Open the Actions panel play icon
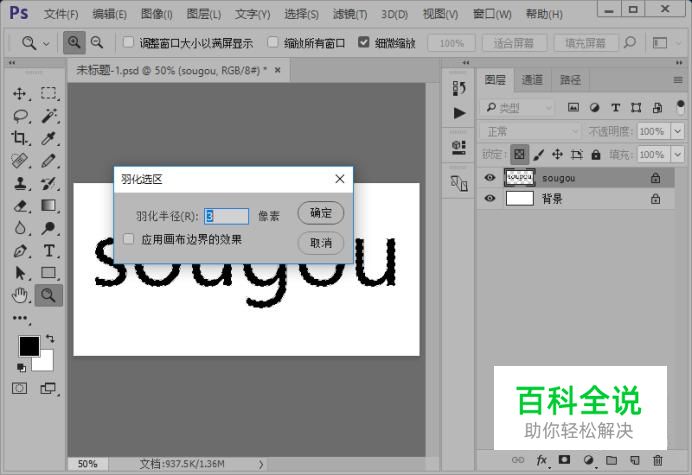This screenshot has height=475, width=692. click(459, 113)
